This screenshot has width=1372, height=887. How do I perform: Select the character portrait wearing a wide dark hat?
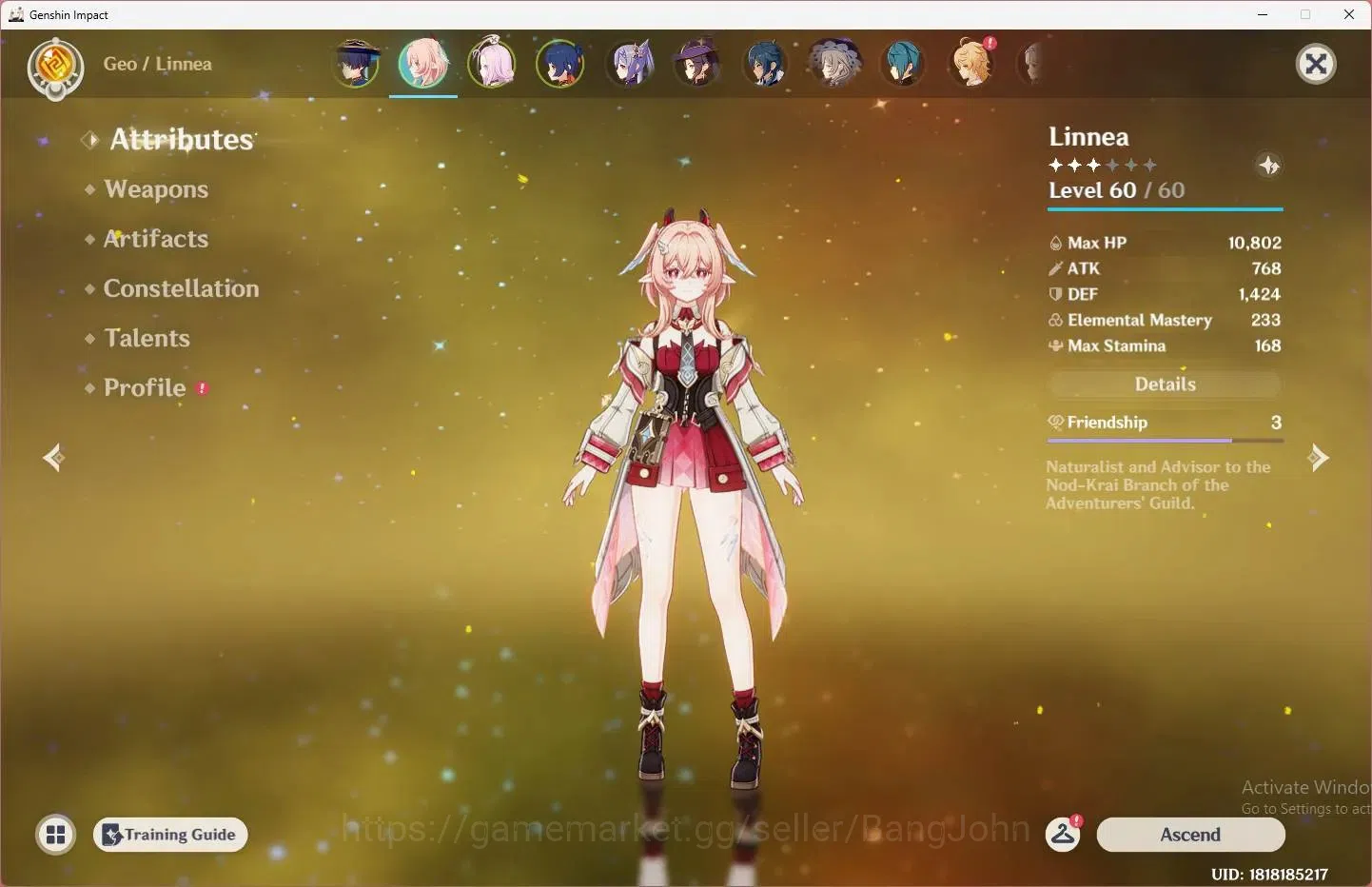[356, 64]
